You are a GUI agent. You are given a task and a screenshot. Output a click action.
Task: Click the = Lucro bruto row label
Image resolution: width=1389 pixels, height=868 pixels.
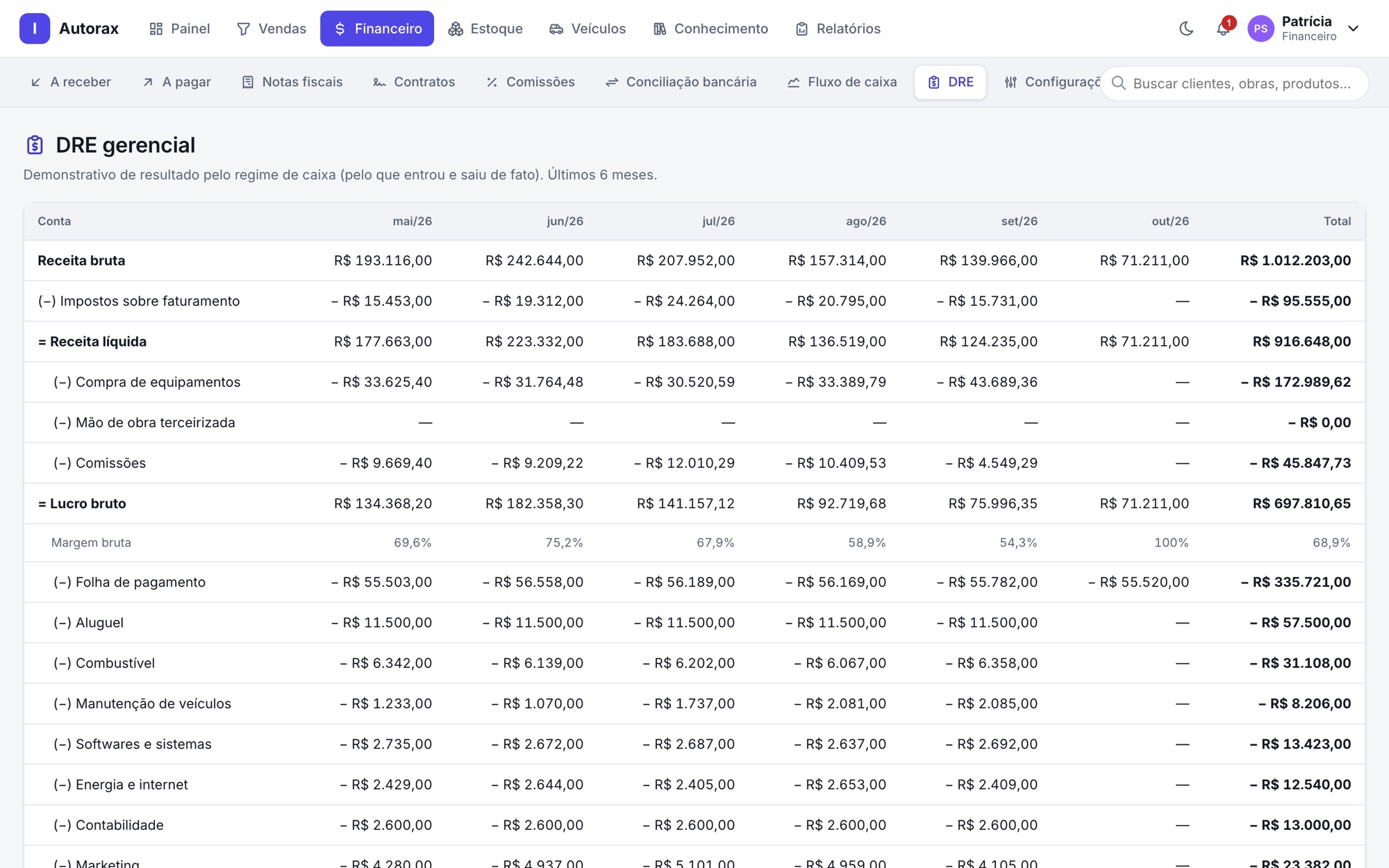(82, 503)
